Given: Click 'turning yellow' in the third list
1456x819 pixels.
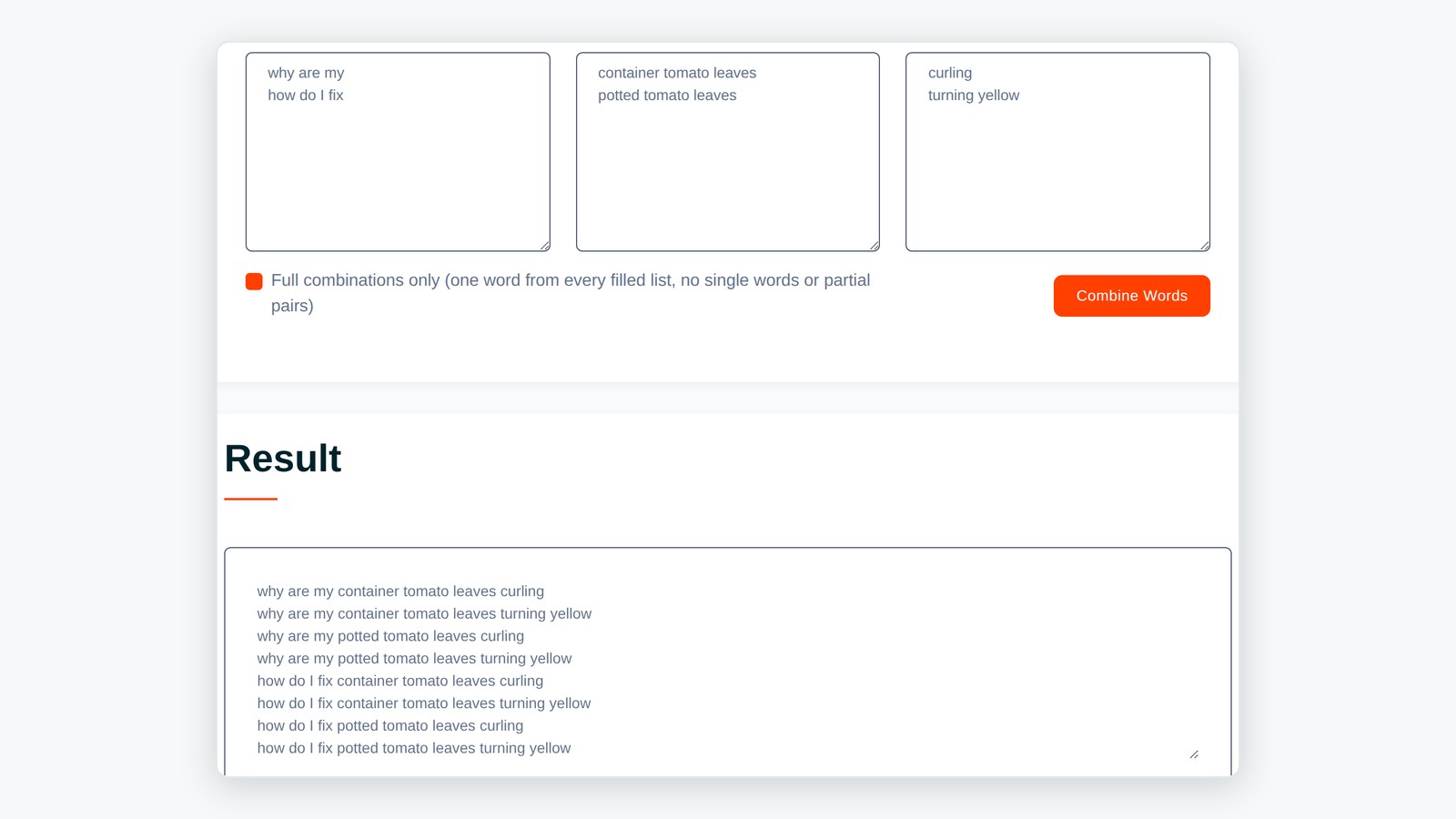Looking at the screenshot, I should [974, 96].
